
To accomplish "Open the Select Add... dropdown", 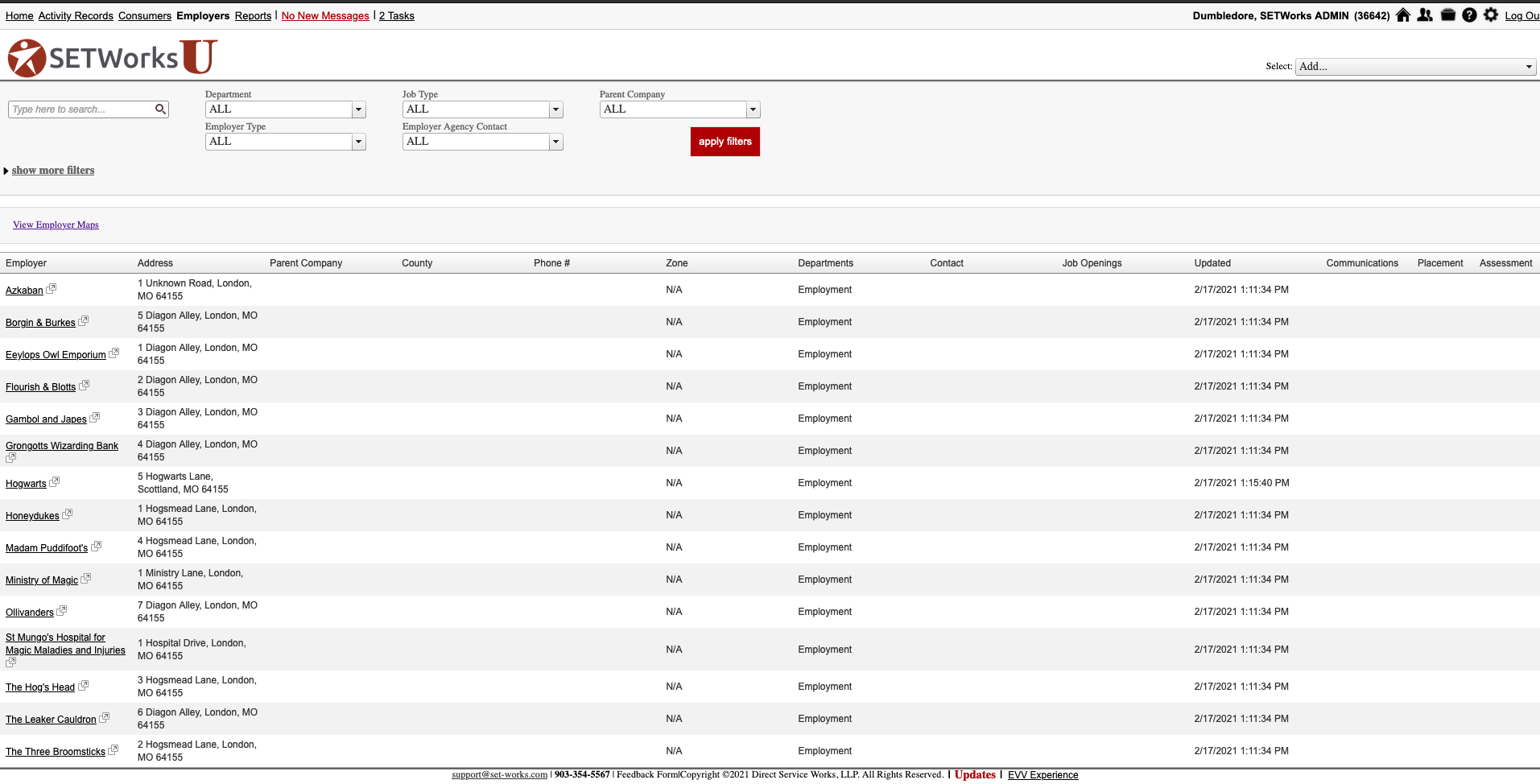I will (1416, 67).
